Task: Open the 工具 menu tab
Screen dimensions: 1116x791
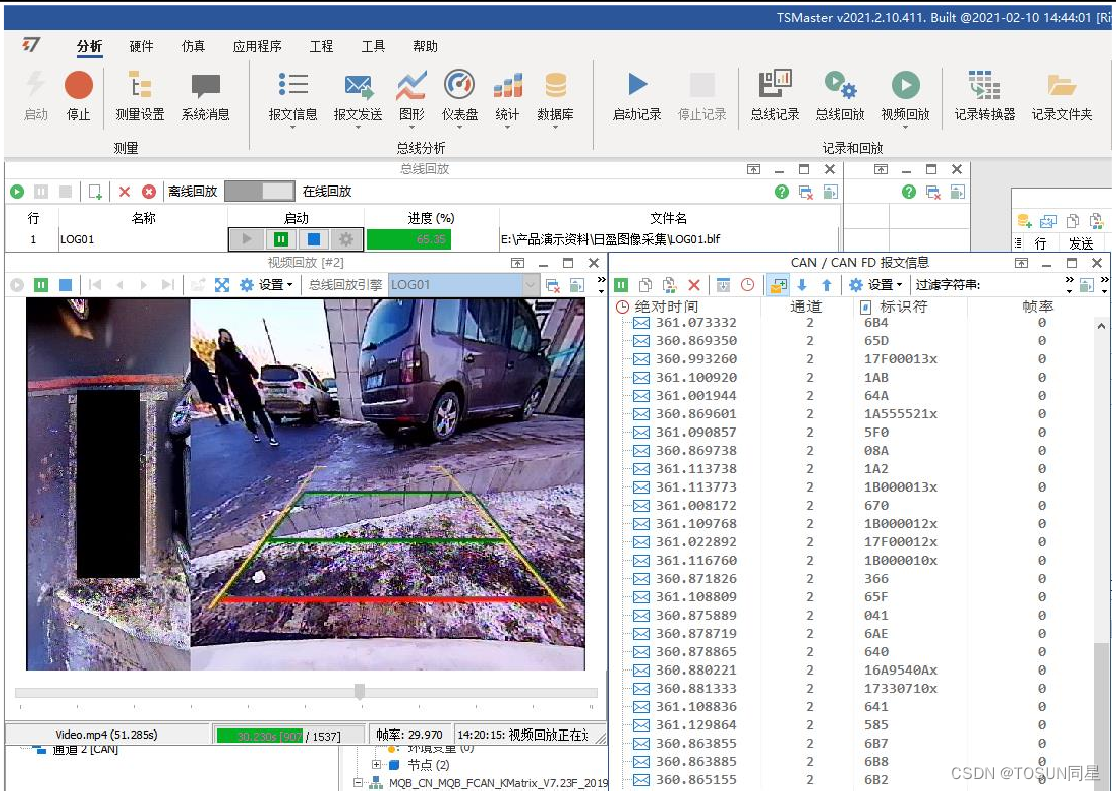Action: tap(373, 46)
